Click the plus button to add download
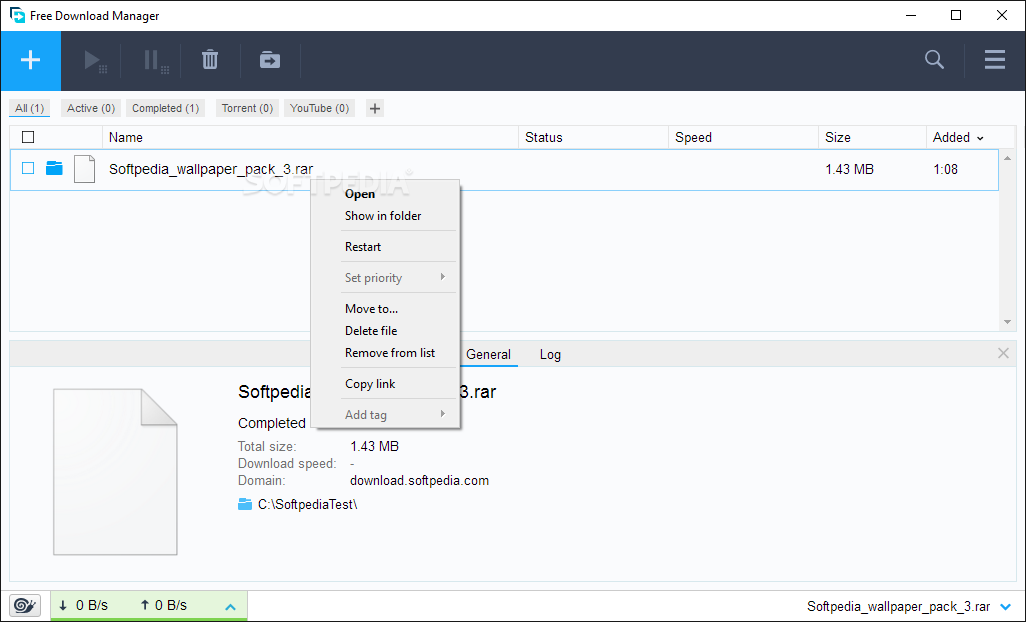This screenshot has height=622, width=1026. pos(31,60)
